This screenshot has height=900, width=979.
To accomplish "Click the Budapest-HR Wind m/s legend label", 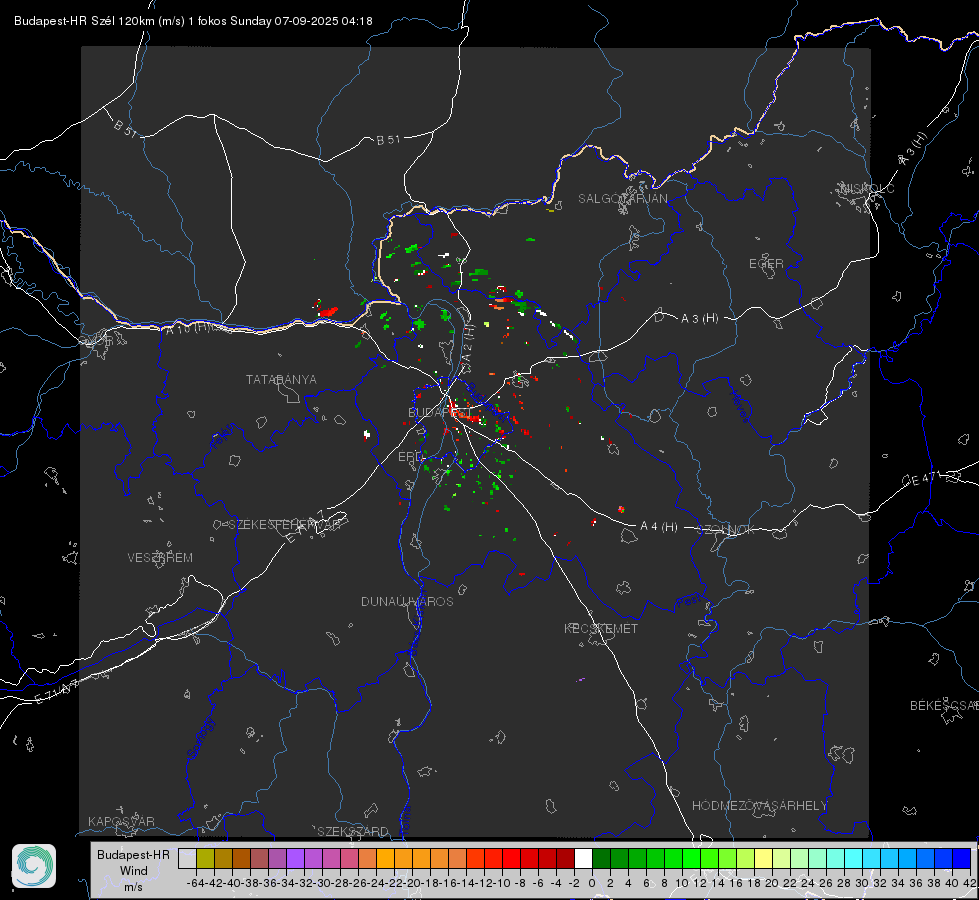I will (x=133, y=870).
